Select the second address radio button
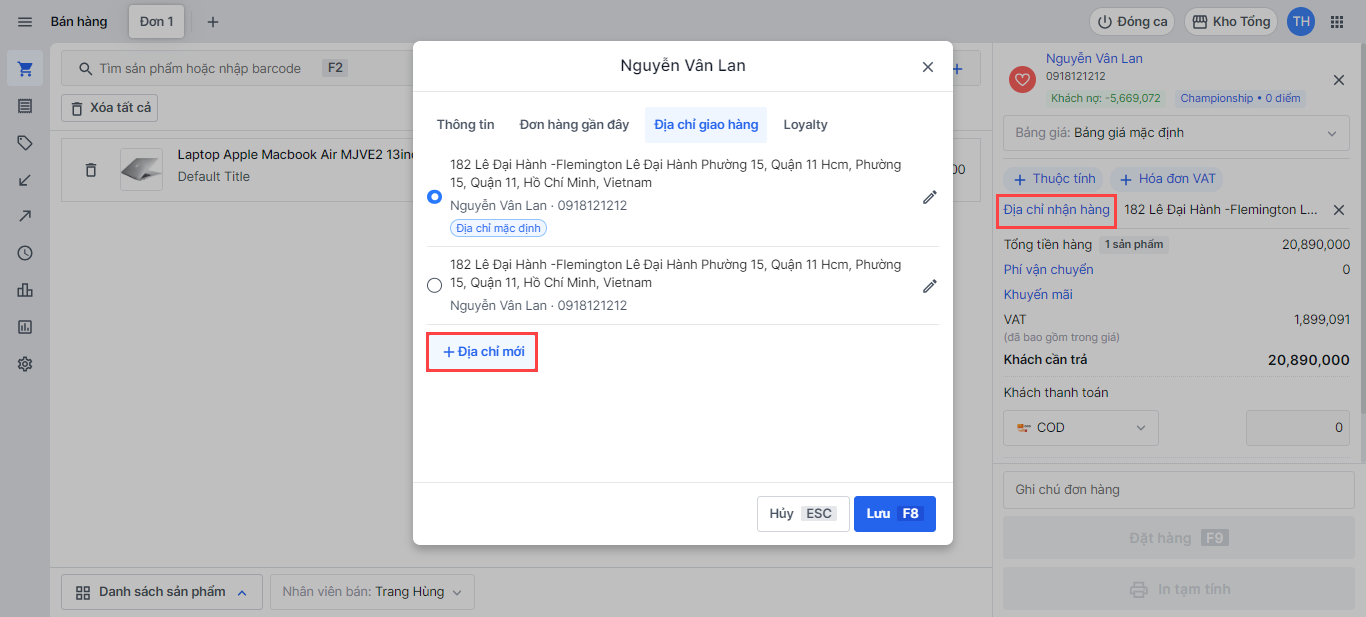 (x=434, y=285)
